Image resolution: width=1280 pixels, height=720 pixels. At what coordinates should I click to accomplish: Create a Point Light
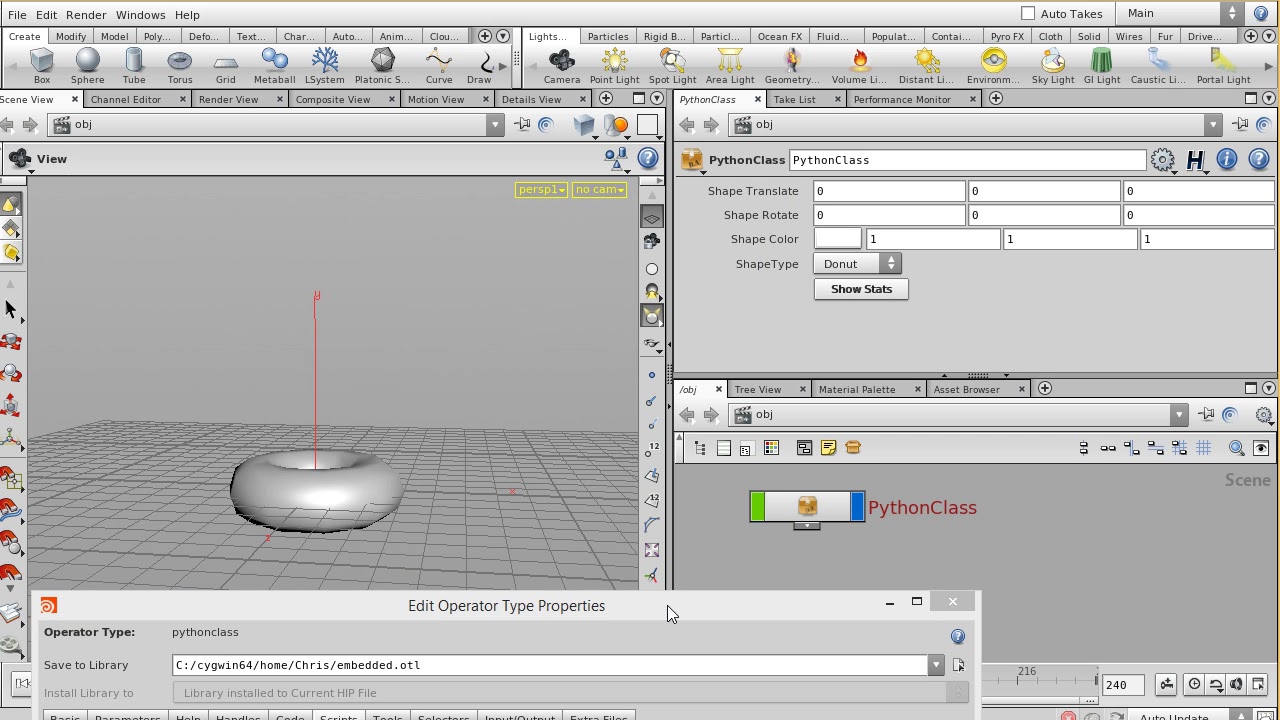click(614, 66)
